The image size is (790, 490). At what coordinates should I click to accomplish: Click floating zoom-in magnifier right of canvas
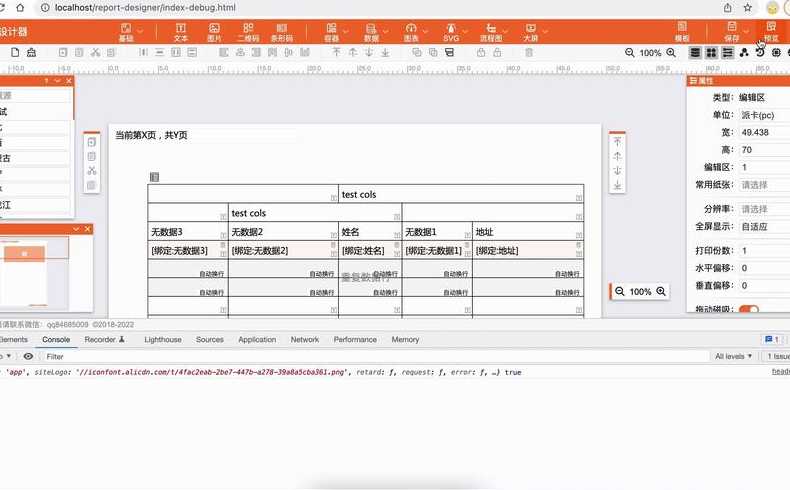661,292
